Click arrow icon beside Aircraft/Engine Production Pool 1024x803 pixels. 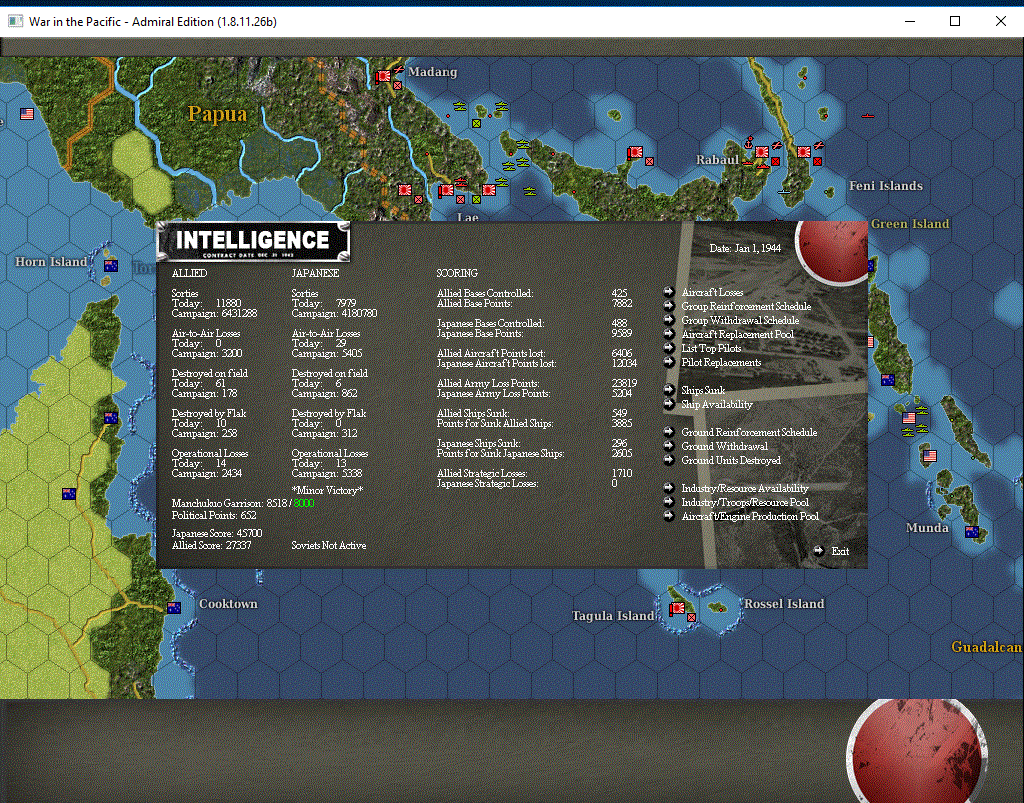point(669,516)
